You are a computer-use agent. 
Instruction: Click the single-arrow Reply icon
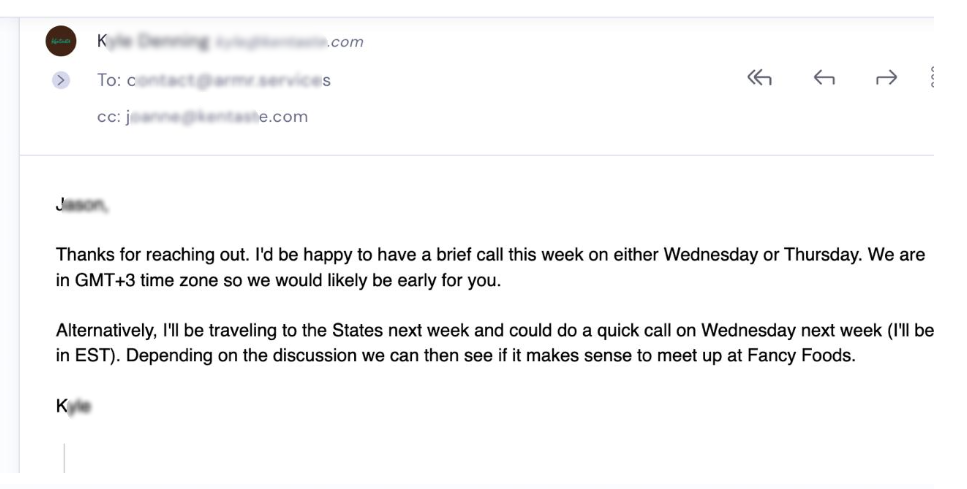pos(824,78)
